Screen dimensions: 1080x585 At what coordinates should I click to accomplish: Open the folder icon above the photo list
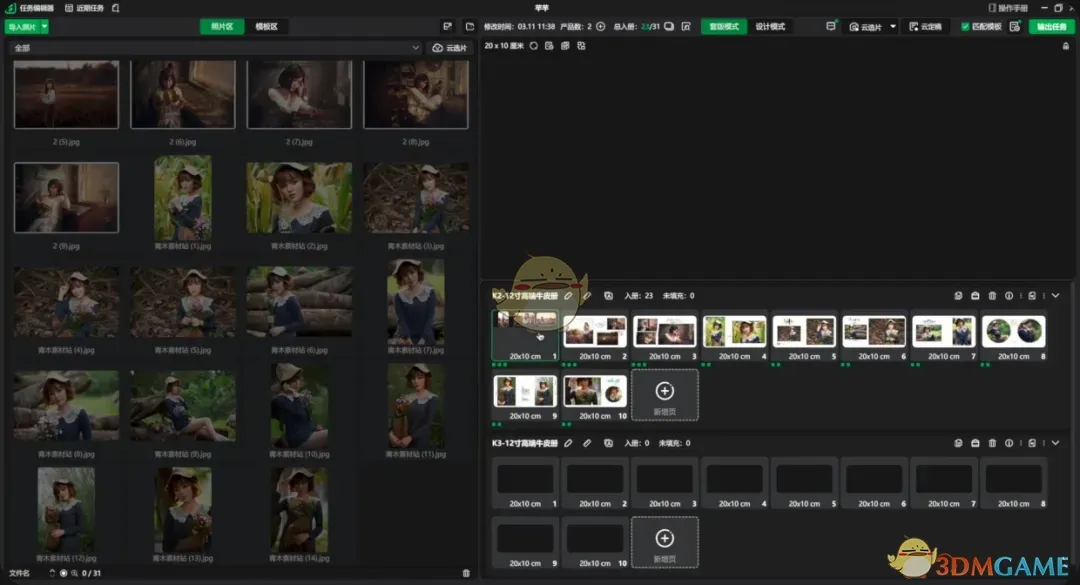(x=470, y=27)
